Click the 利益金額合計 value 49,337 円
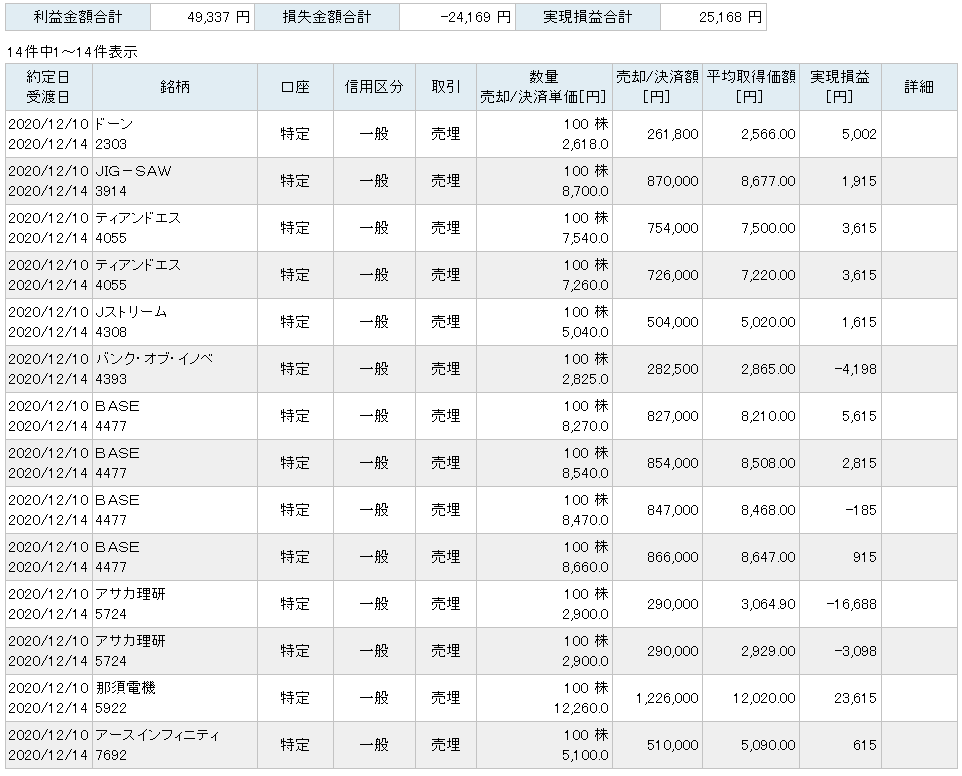The height and width of the screenshot is (776, 962). point(202,17)
